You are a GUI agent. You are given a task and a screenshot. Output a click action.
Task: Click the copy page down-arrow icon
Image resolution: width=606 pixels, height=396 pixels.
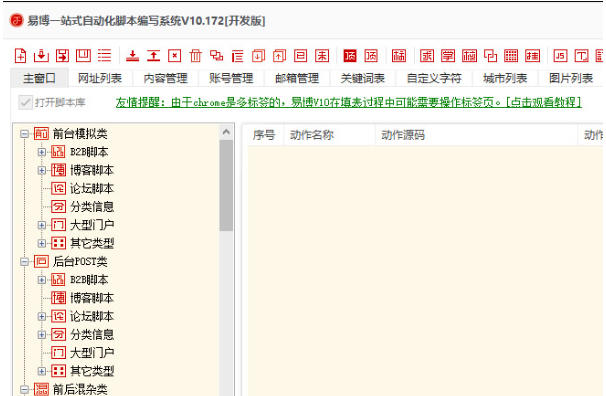coord(258,56)
